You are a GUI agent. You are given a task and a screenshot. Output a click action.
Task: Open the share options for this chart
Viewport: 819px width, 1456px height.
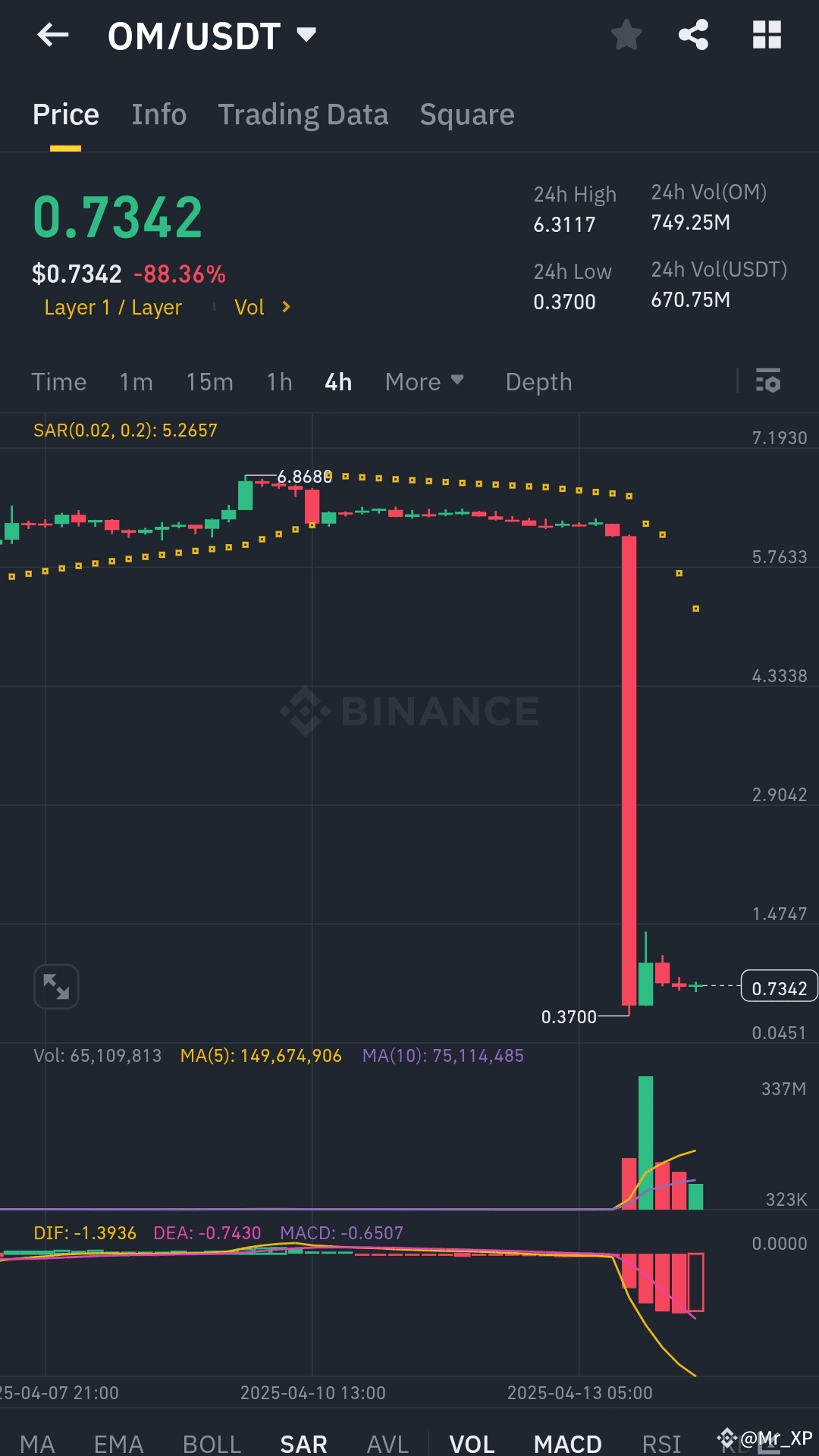pyautogui.click(x=694, y=35)
